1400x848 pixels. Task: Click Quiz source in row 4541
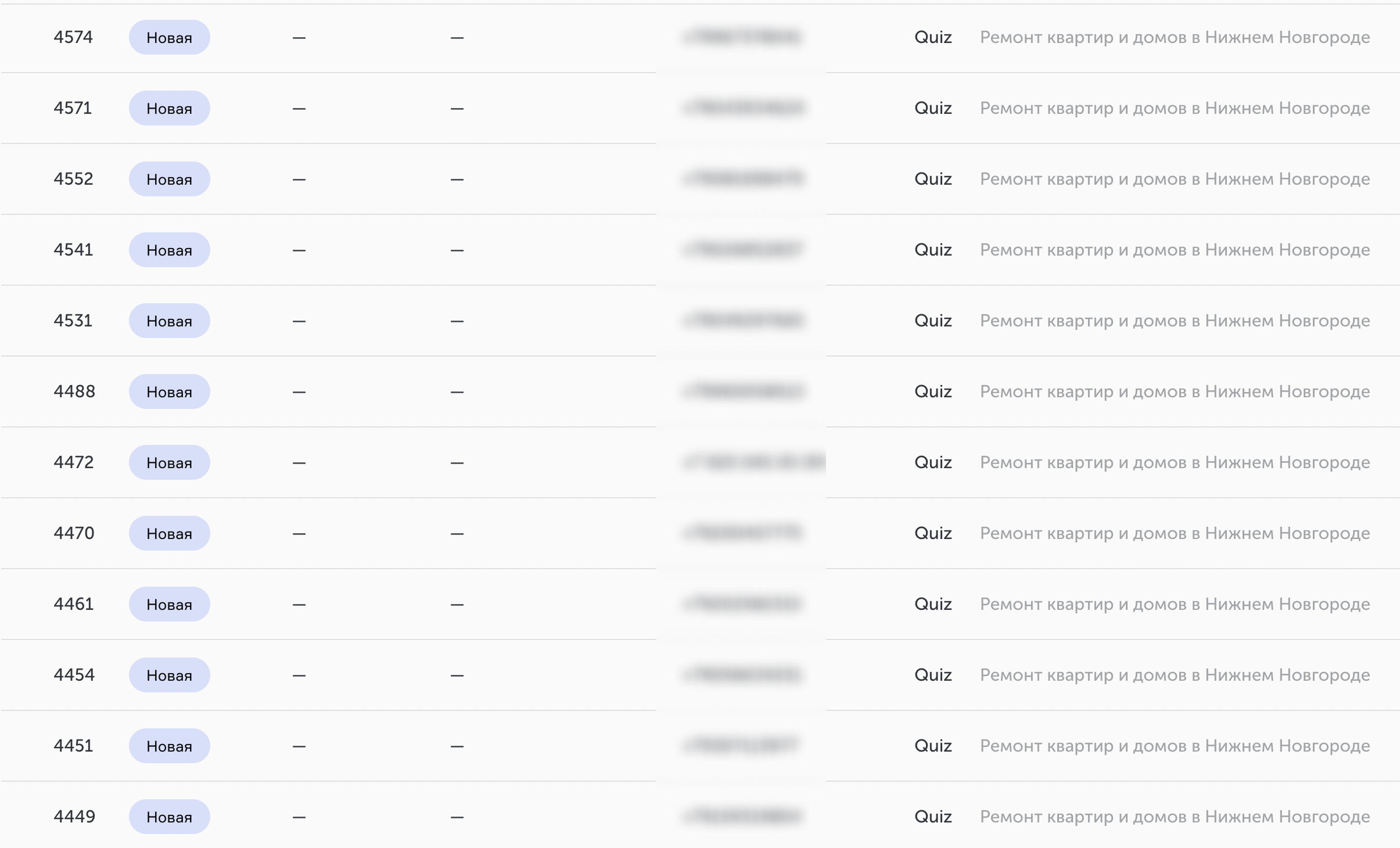click(x=933, y=250)
